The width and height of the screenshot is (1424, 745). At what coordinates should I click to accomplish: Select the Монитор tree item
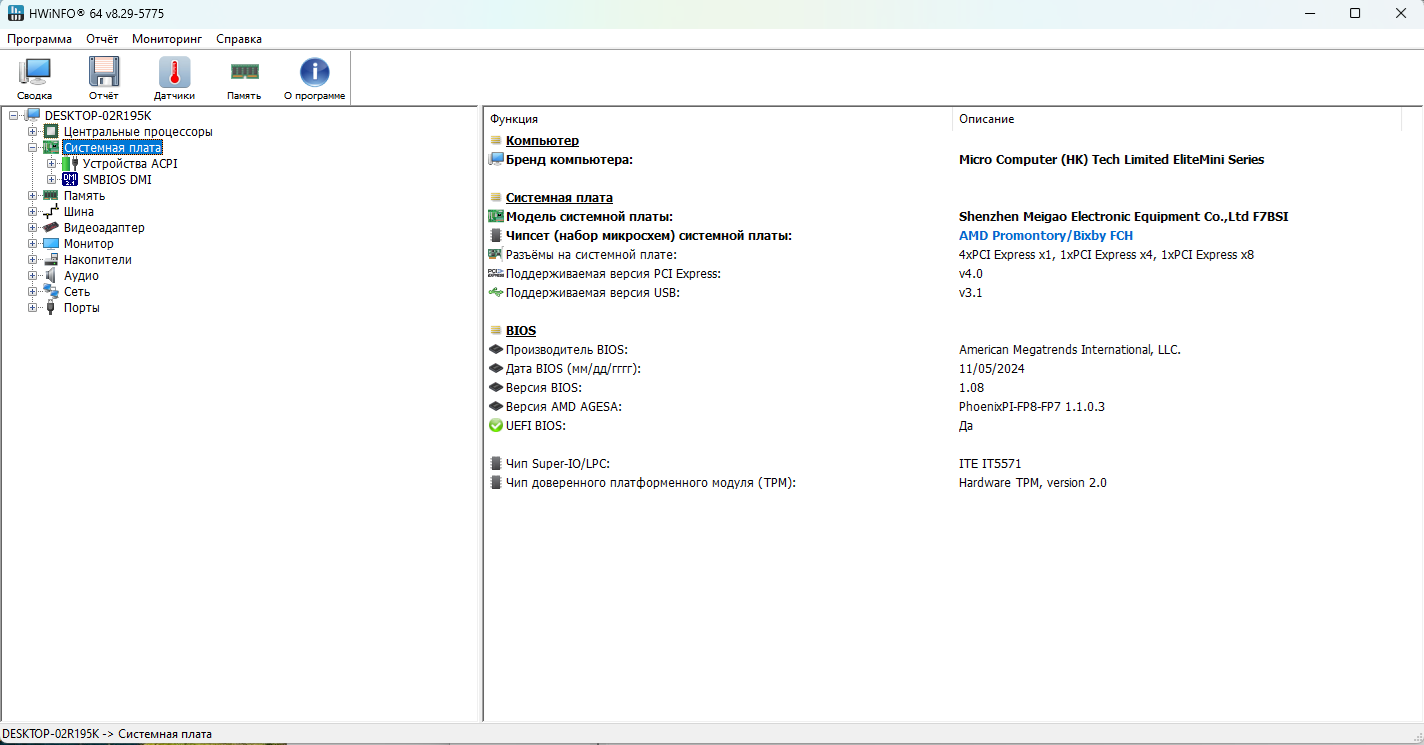click(88, 244)
